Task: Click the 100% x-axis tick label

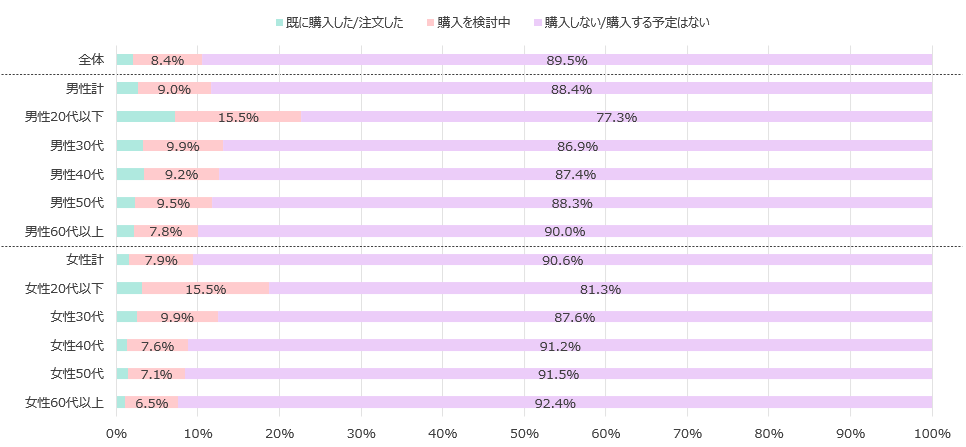Action: point(931,433)
